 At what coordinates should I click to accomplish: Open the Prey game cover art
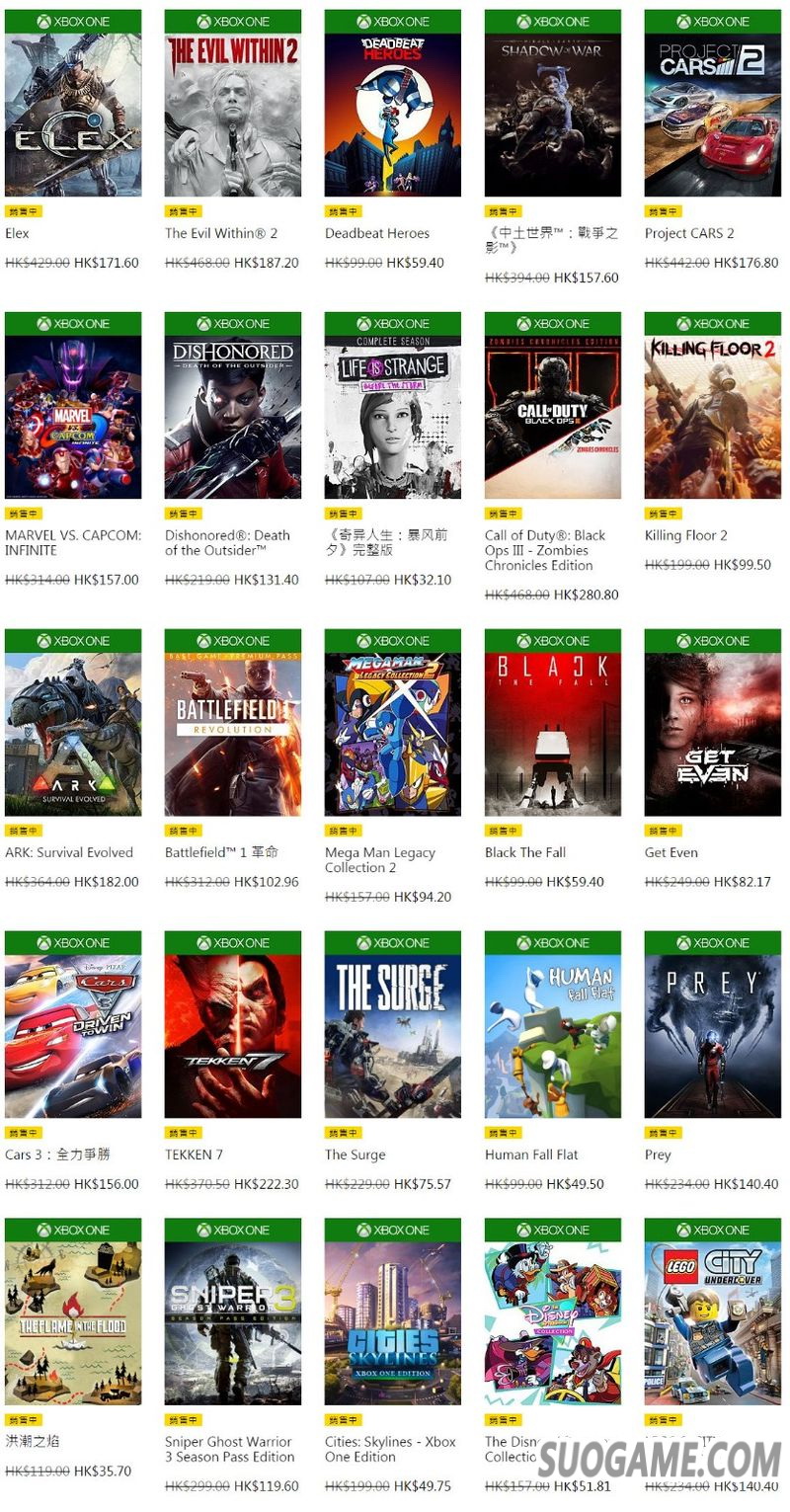[x=713, y=1025]
